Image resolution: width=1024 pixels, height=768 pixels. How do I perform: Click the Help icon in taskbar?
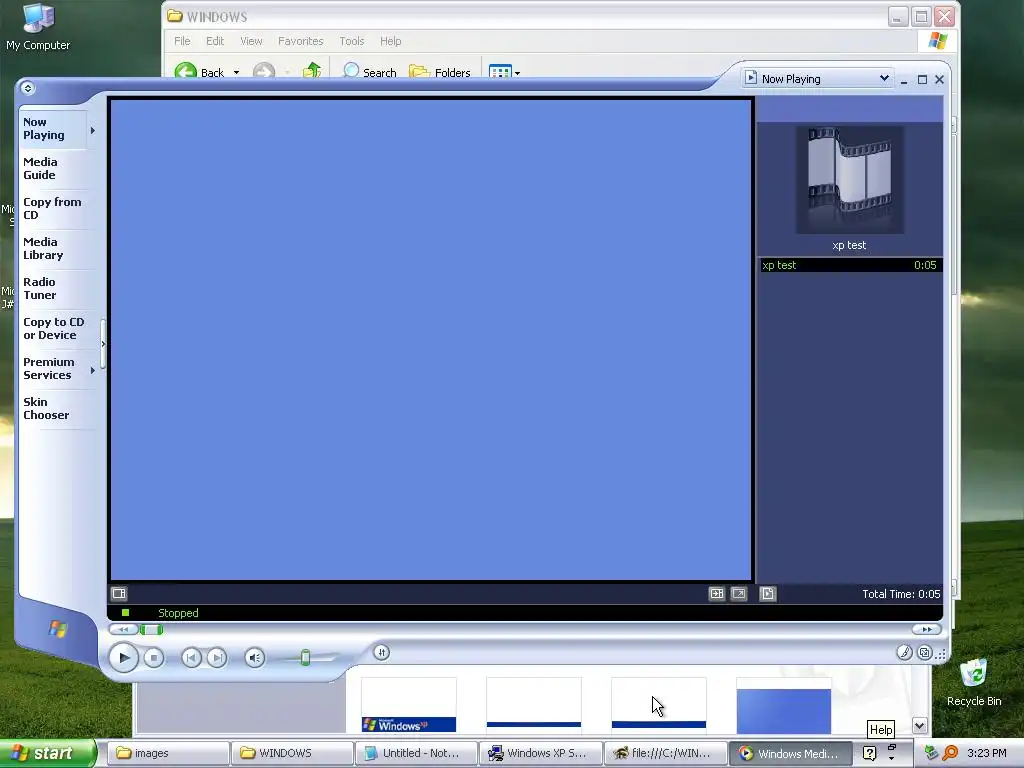tap(869, 753)
